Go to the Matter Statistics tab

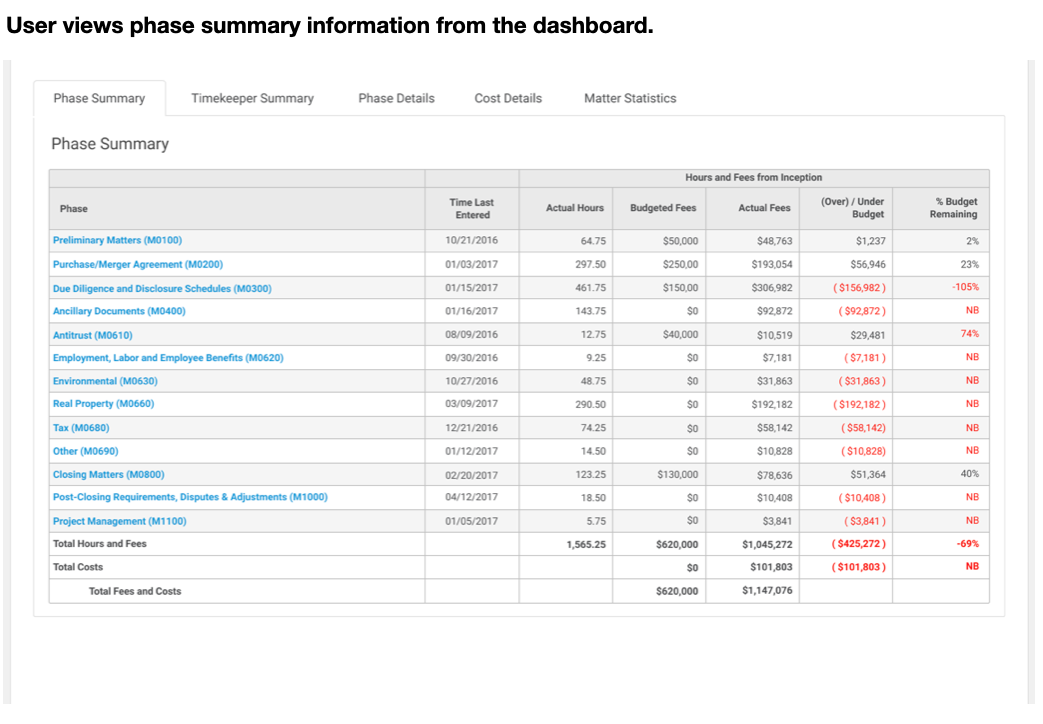630,98
